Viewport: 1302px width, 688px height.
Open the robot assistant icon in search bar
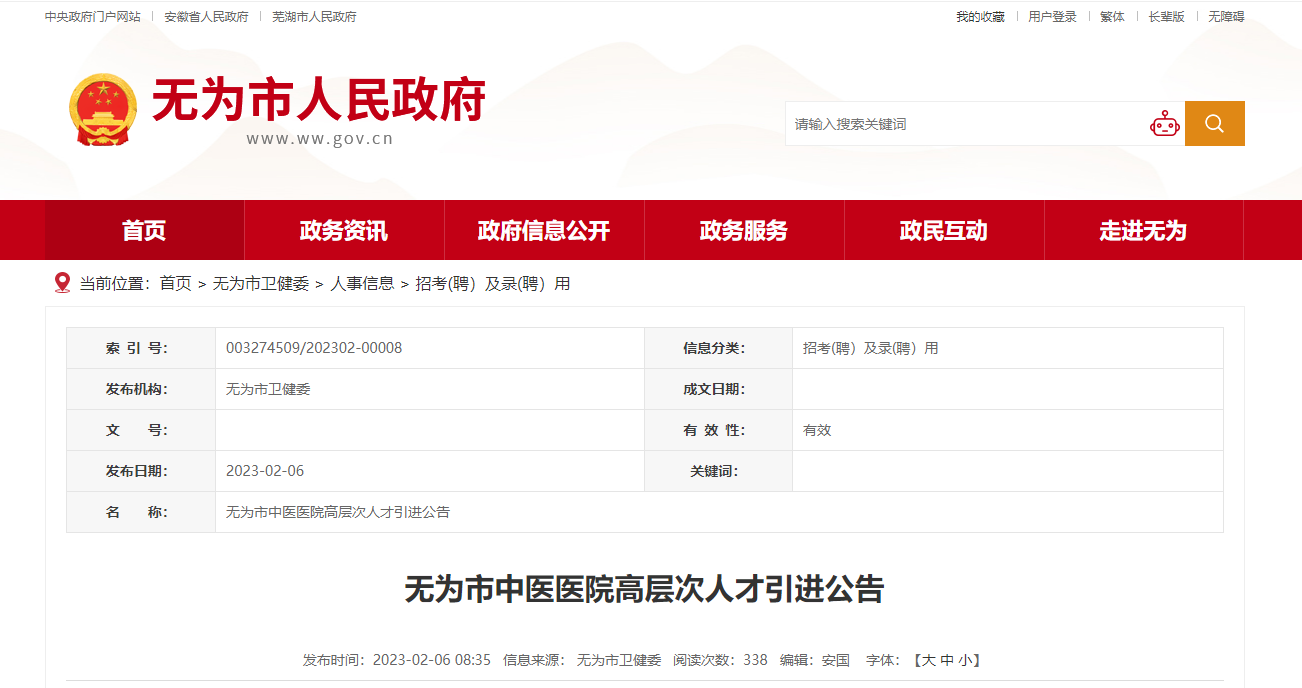click(x=1164, y=124)
